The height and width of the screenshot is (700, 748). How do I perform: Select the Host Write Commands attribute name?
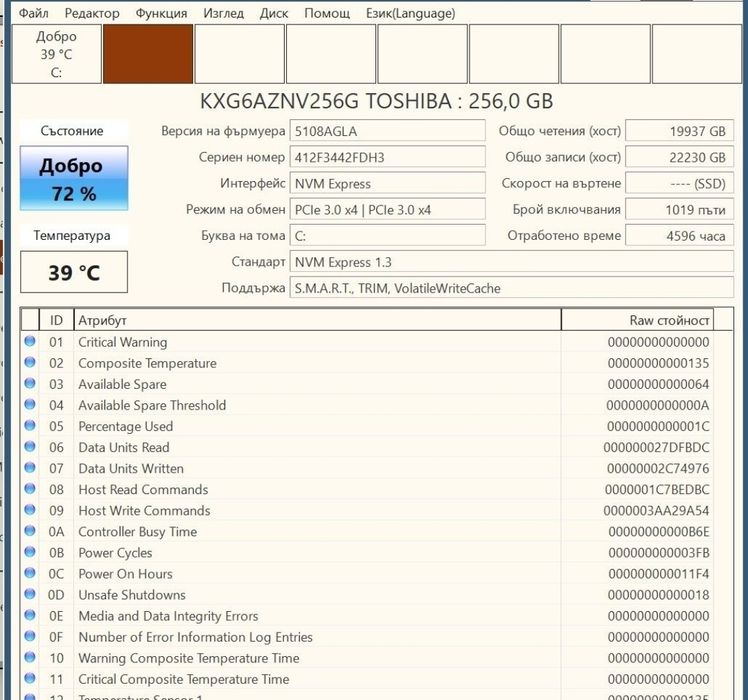(144, 511)
